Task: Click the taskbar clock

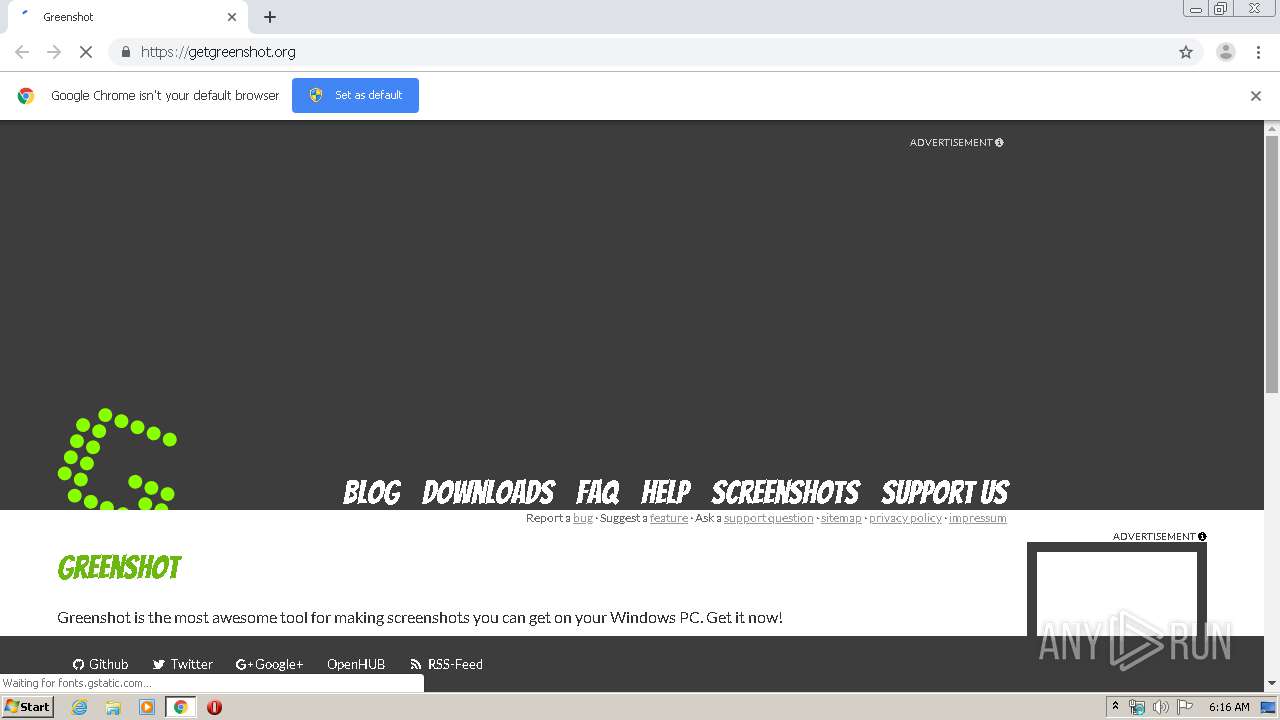Action: click(1229, 707)
